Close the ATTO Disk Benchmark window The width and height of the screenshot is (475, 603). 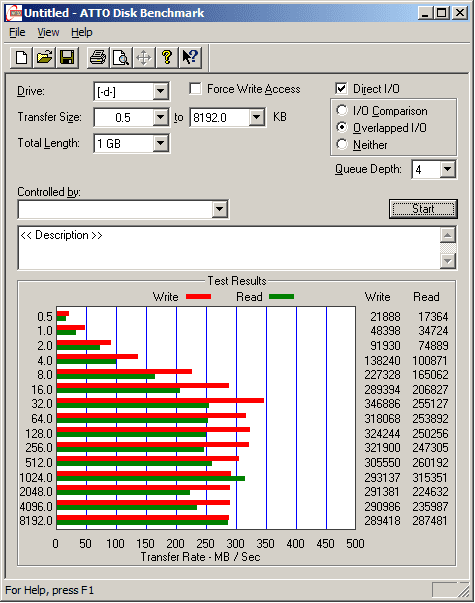[x=460, y=13]
